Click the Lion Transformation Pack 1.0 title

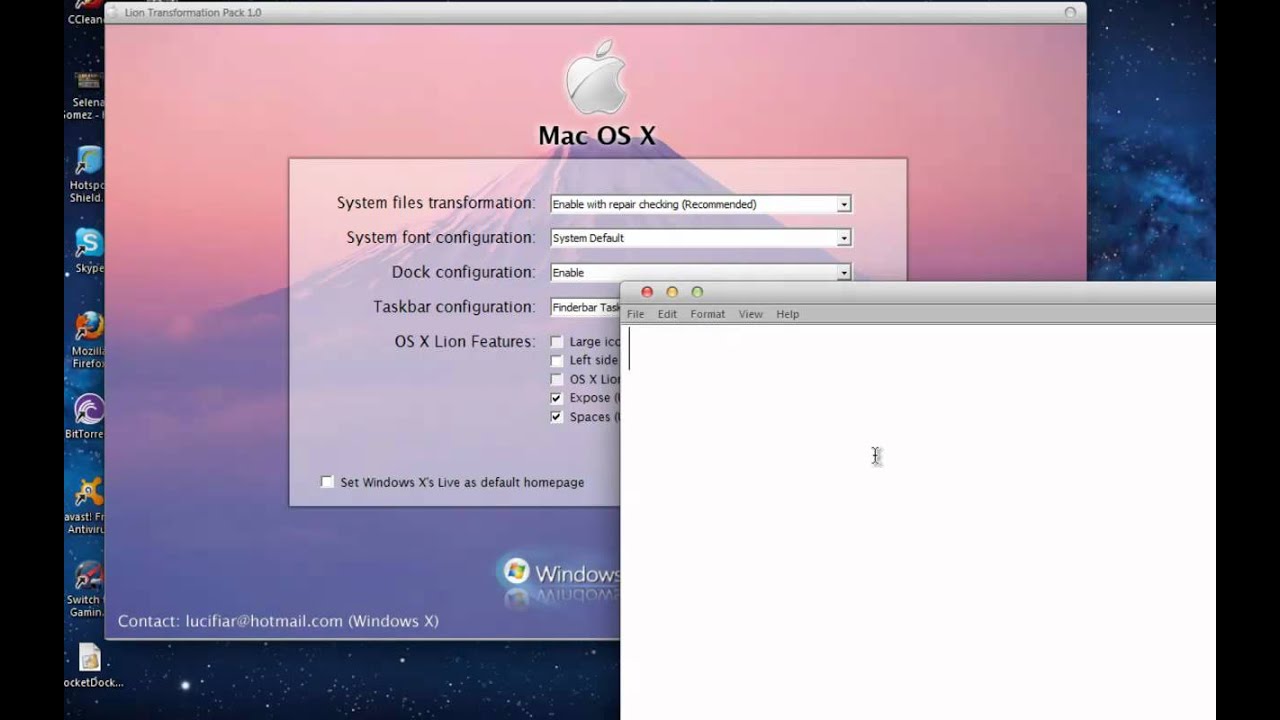(193, 13)
